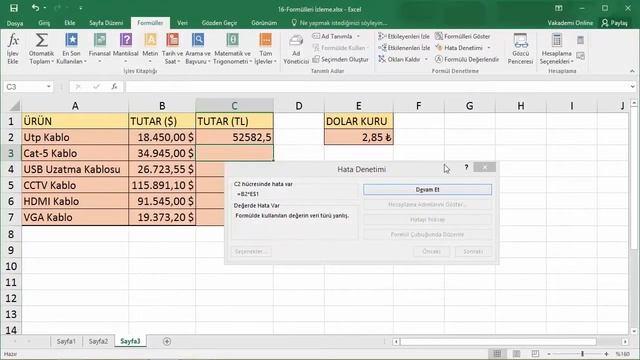Open the Gözcü Penceresi watch window
The height and width of the screenshot is (360, 640).
click(x=520, y=49)
